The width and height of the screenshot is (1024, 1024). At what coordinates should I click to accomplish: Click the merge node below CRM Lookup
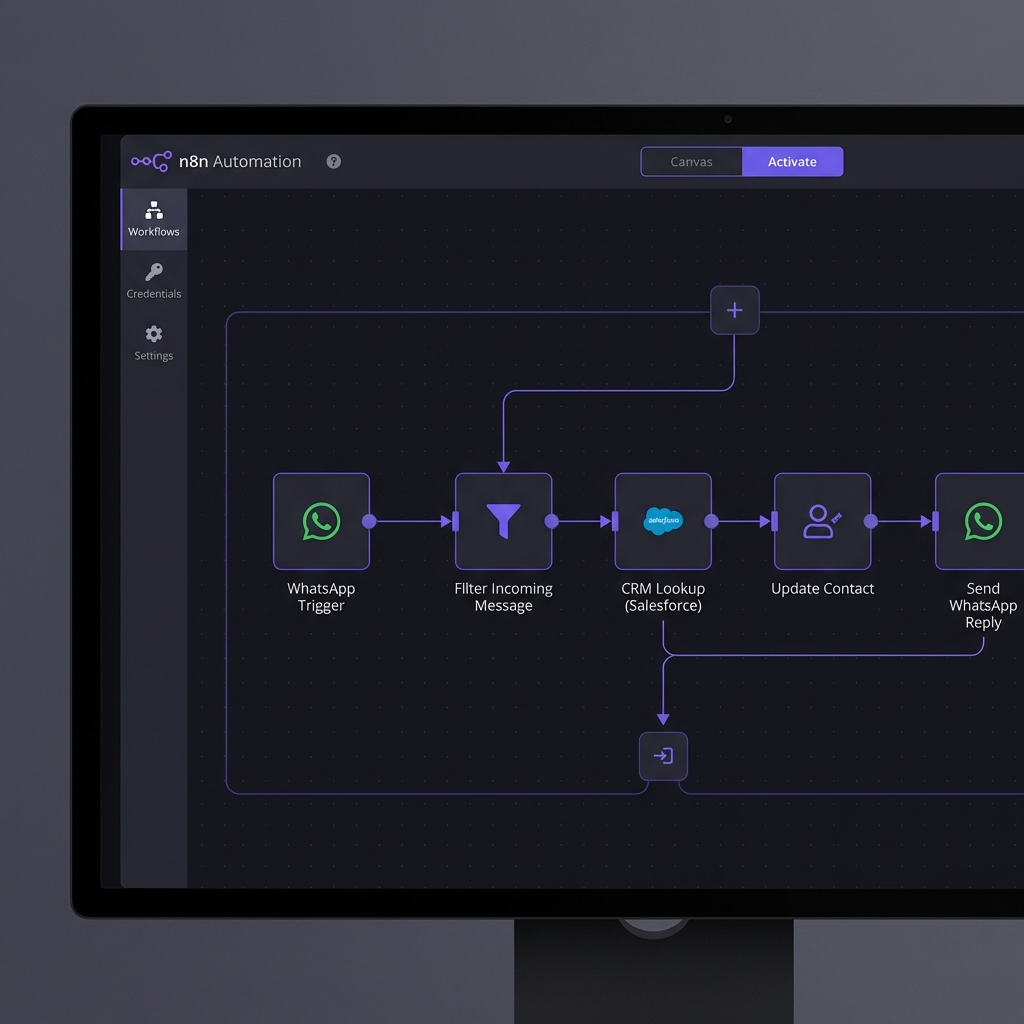[x=663, y=756]
